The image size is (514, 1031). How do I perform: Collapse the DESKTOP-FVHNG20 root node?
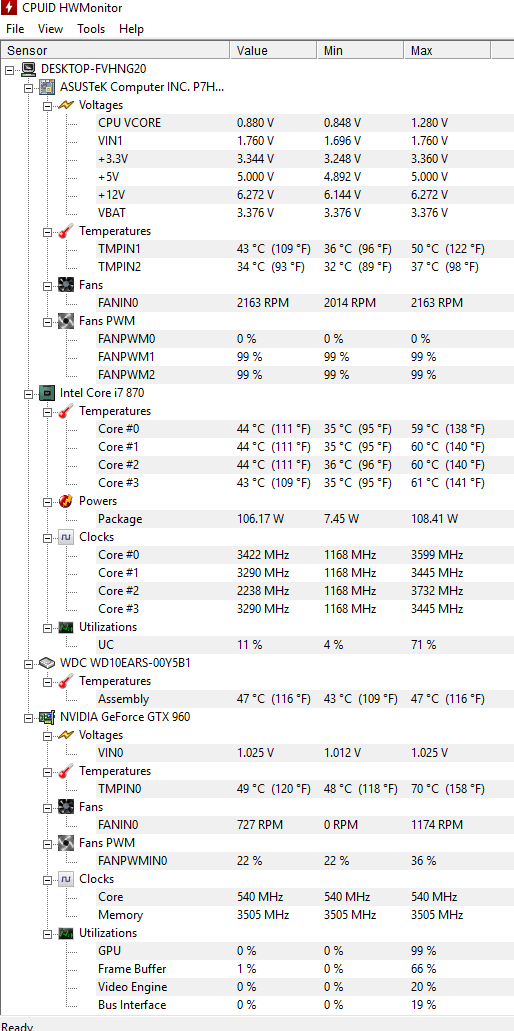pyautogui.click(x=9, y=68)
